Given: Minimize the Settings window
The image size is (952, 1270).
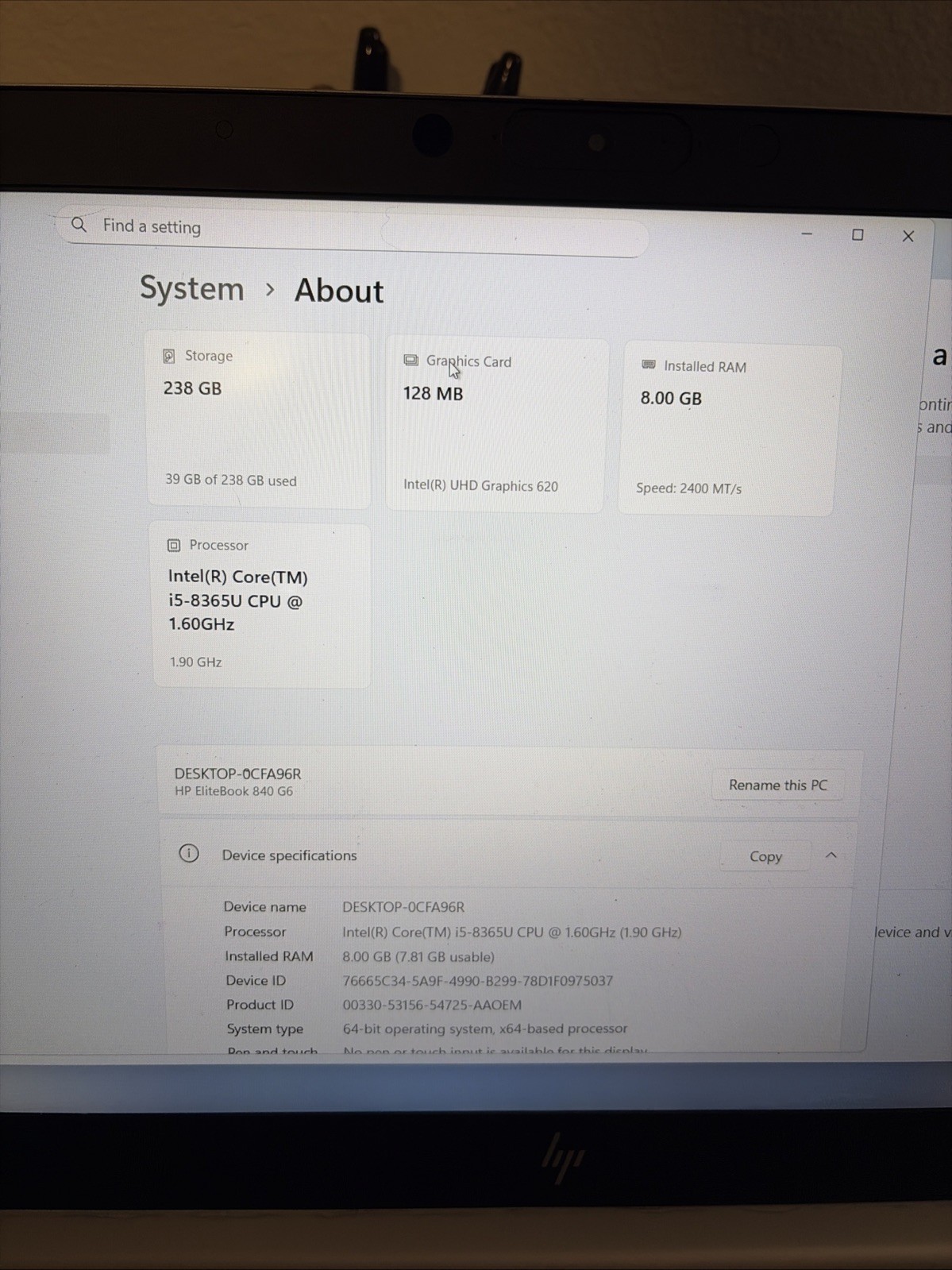Looking at the screenshot, I should coord(807,234).
